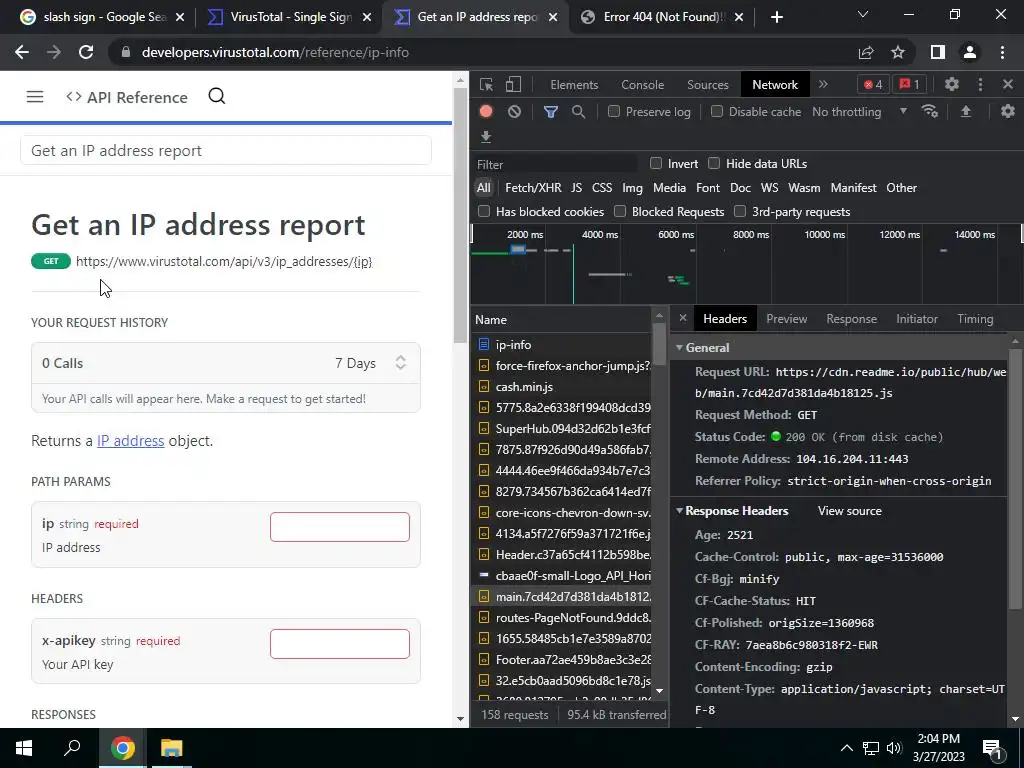Show the 1 issue badge in DevTools
This screenshot has height=768, width=1024.
909,84
